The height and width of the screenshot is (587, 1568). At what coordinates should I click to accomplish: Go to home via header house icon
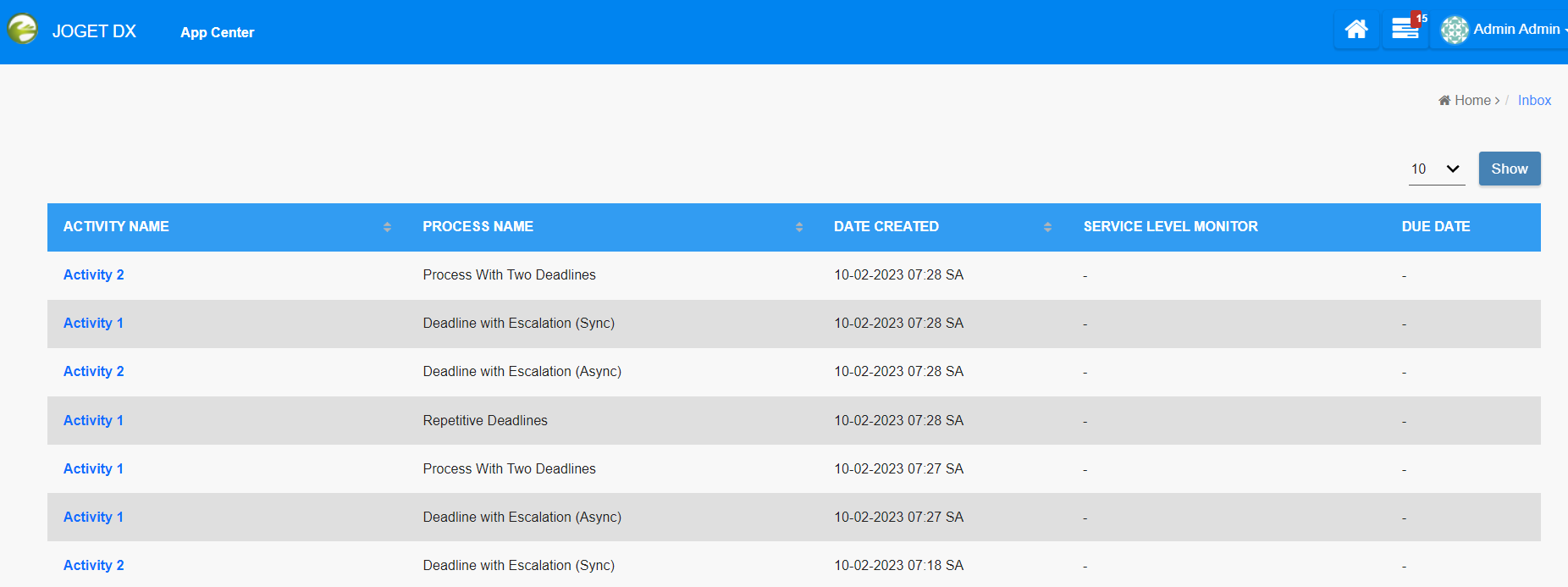coord(1355,30)
